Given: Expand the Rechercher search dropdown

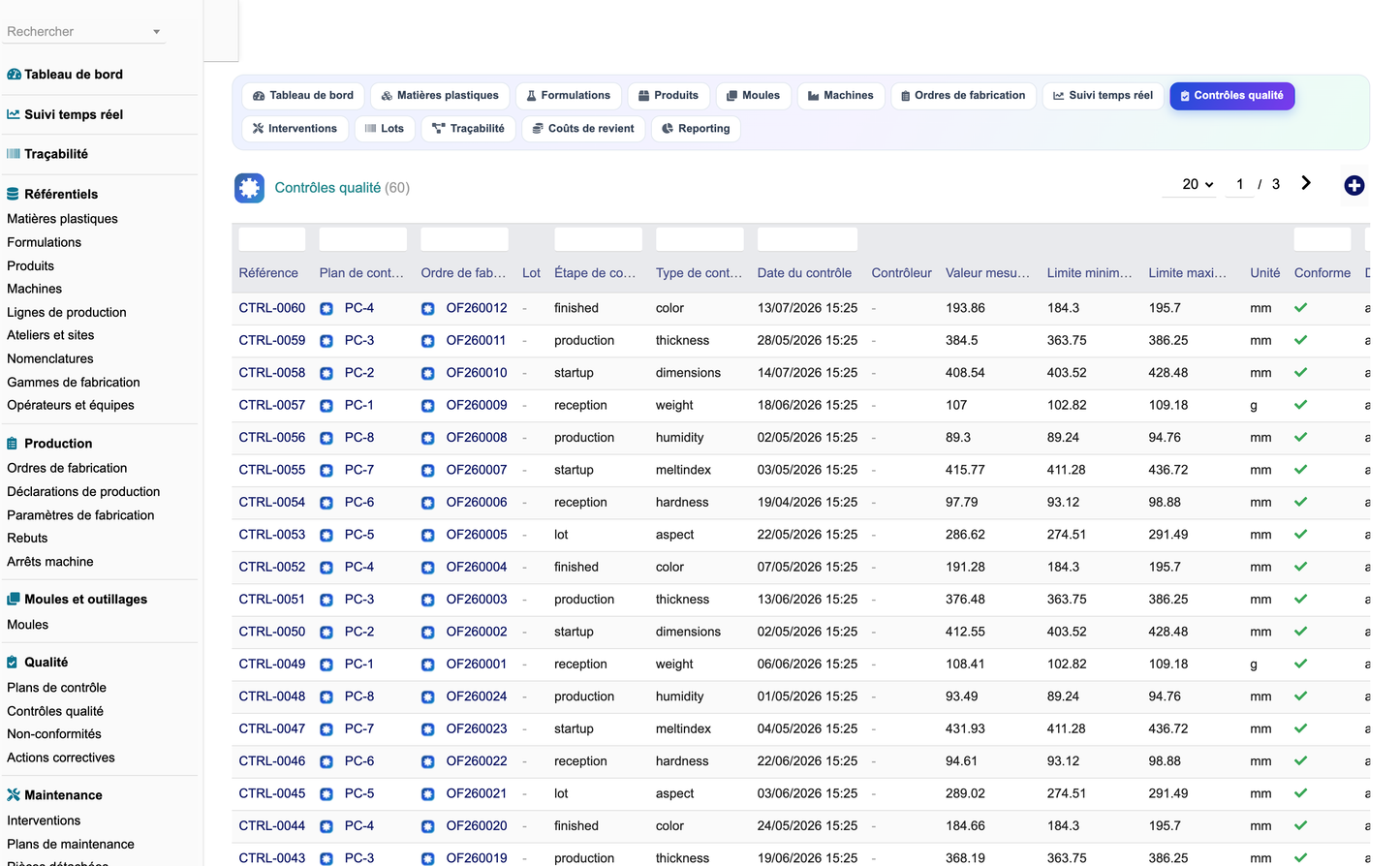Looking at the screenshot, I should (x=156, y=32).
